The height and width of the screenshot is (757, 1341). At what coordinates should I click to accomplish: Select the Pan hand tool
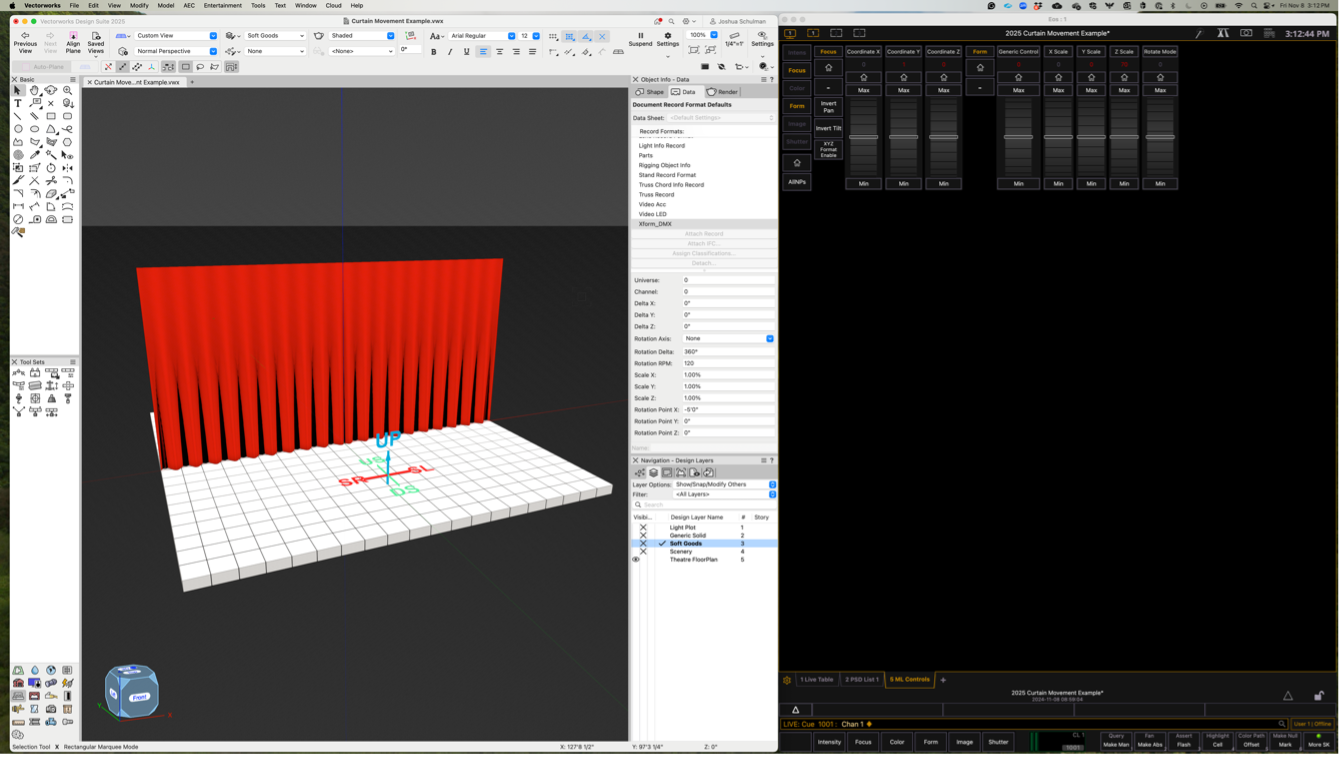click(34, 90)
